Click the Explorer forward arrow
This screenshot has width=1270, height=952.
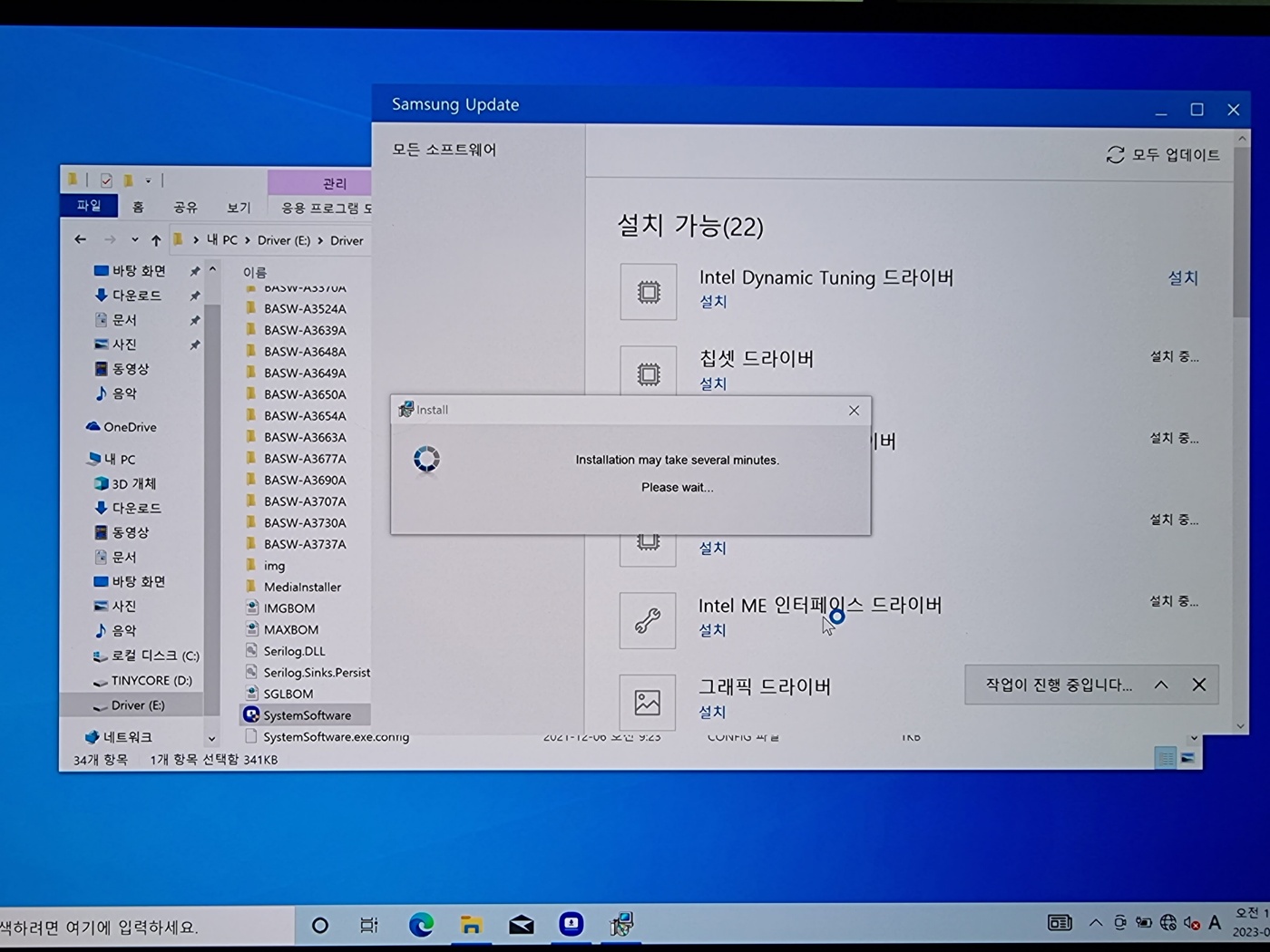point(110,239)
